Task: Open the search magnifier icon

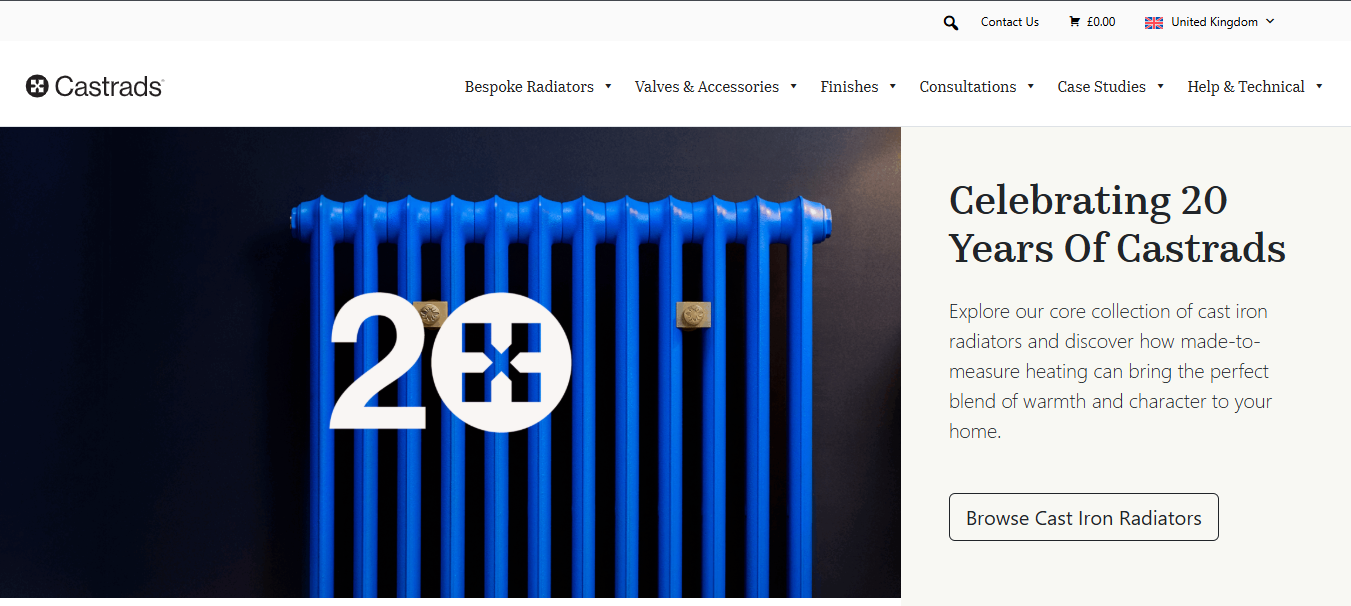Action: tap(950, 22)
